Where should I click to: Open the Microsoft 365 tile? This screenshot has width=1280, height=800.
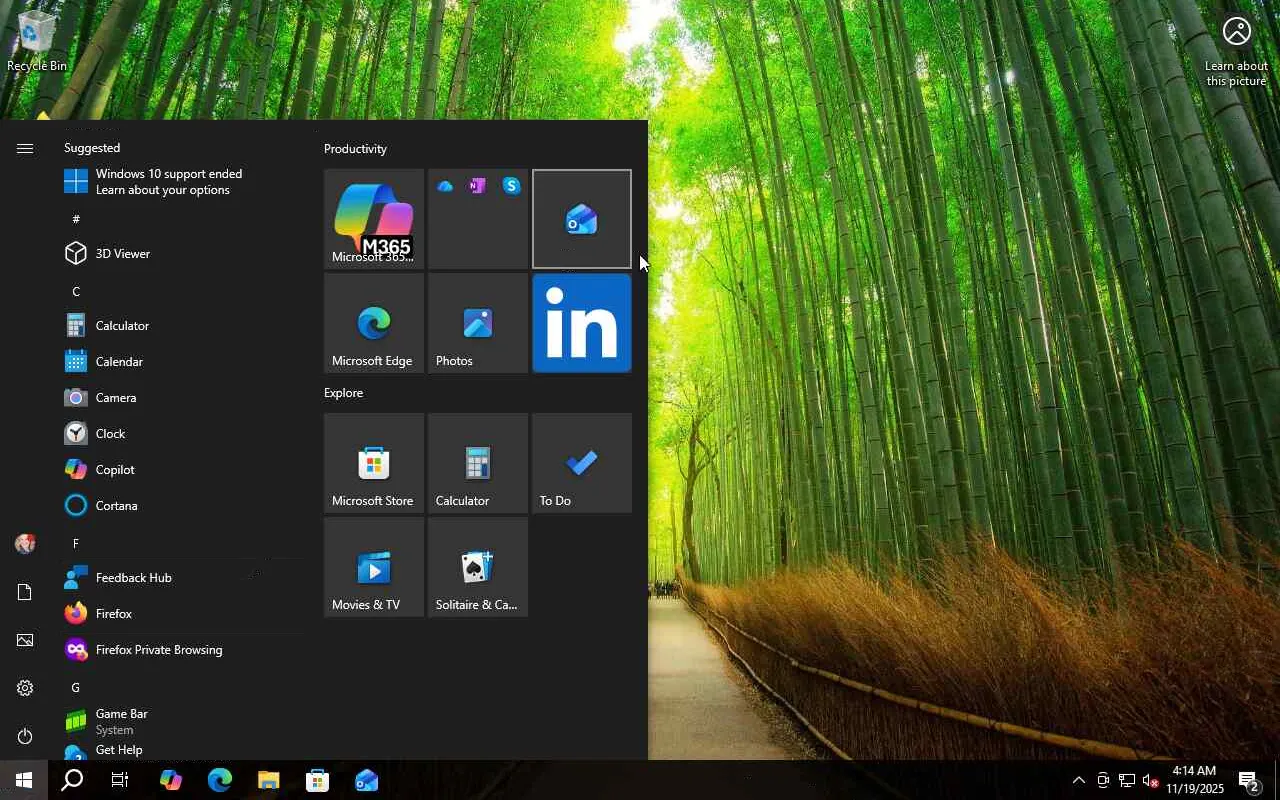(374, 219)
